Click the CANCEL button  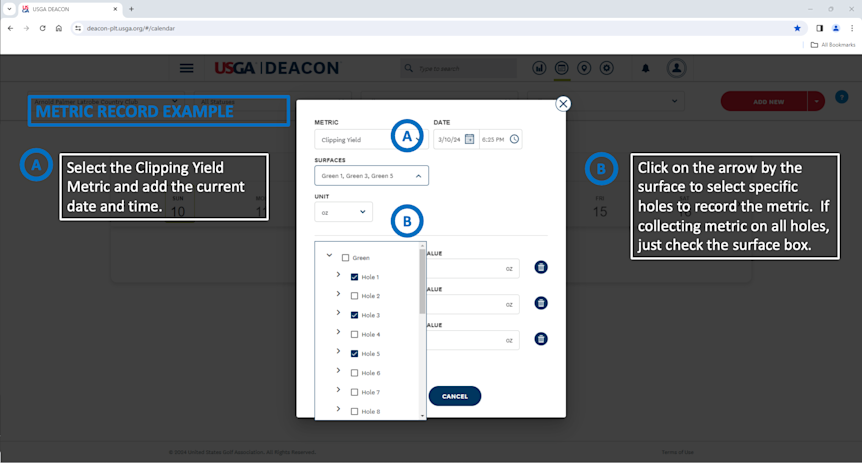pos(455,396)
